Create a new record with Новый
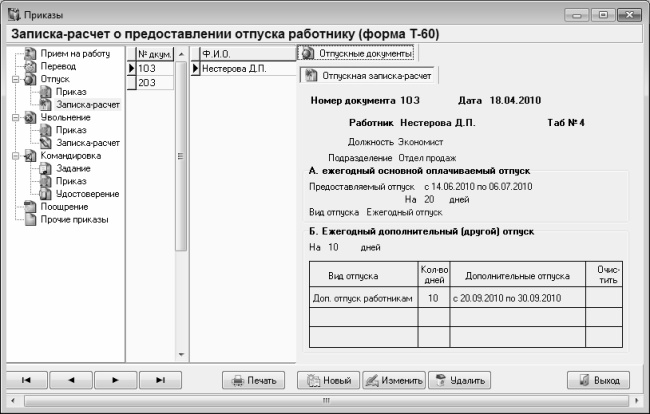 point(328,380)
